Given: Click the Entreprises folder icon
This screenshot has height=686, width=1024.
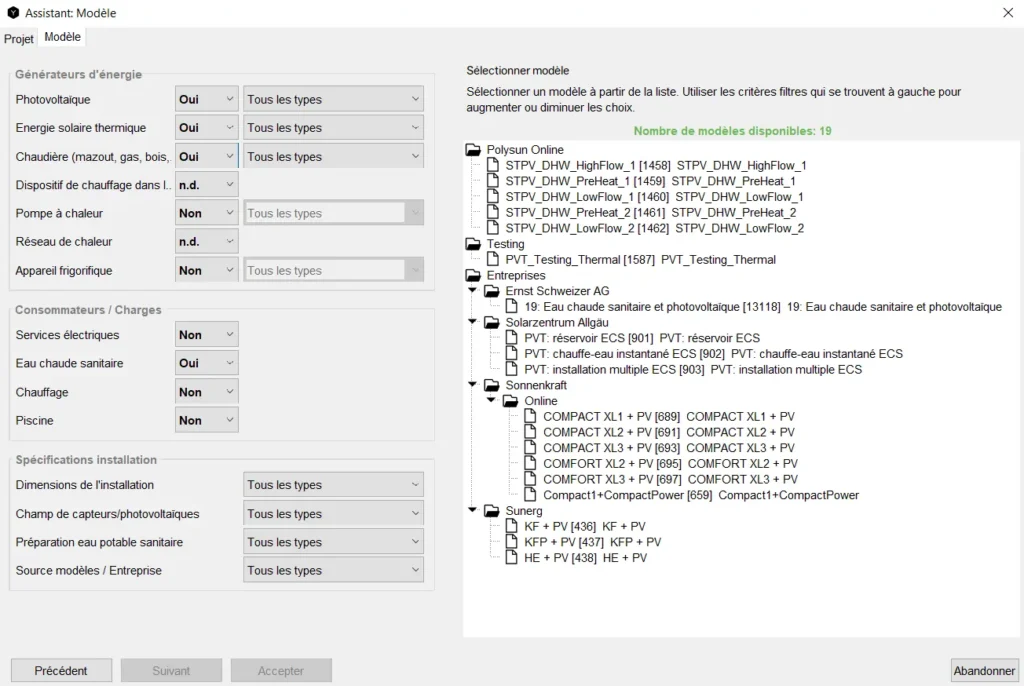Looking at the screenshot, I should pos(474,275).
